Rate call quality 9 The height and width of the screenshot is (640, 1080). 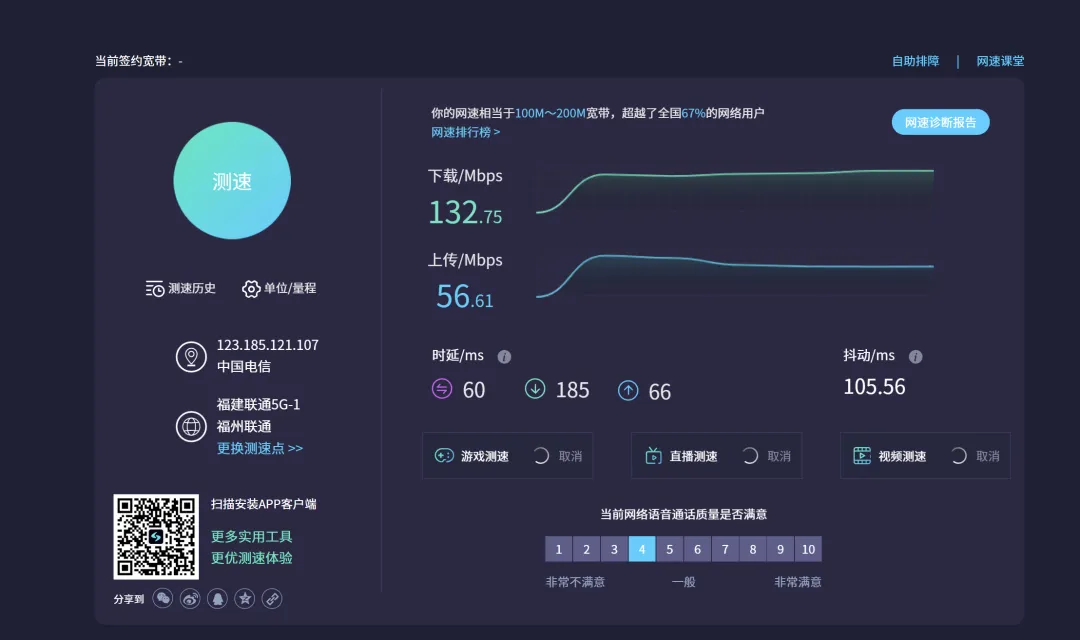point(780,549)
